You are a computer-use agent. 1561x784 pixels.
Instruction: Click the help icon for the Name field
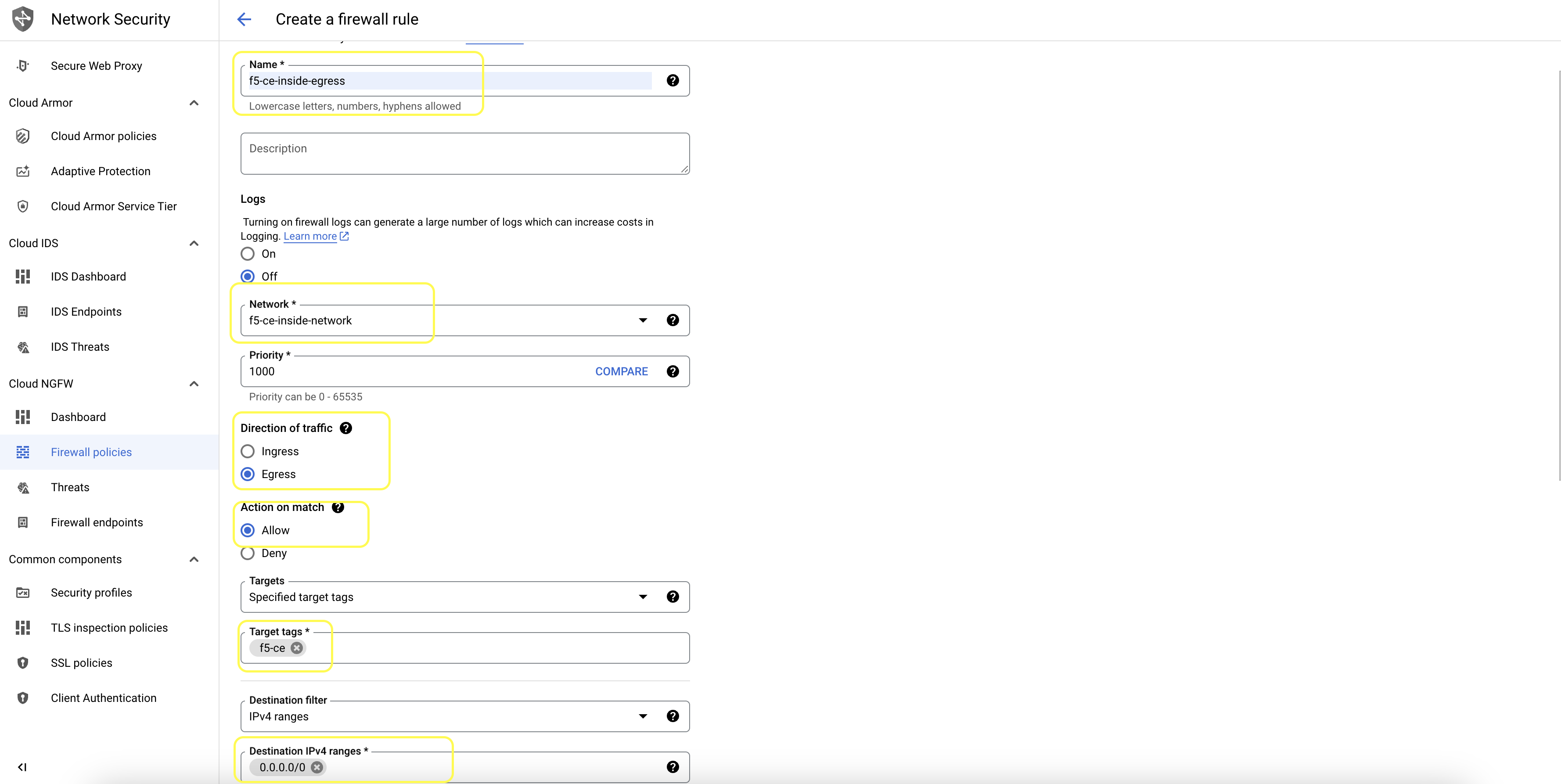pos(673,81)
